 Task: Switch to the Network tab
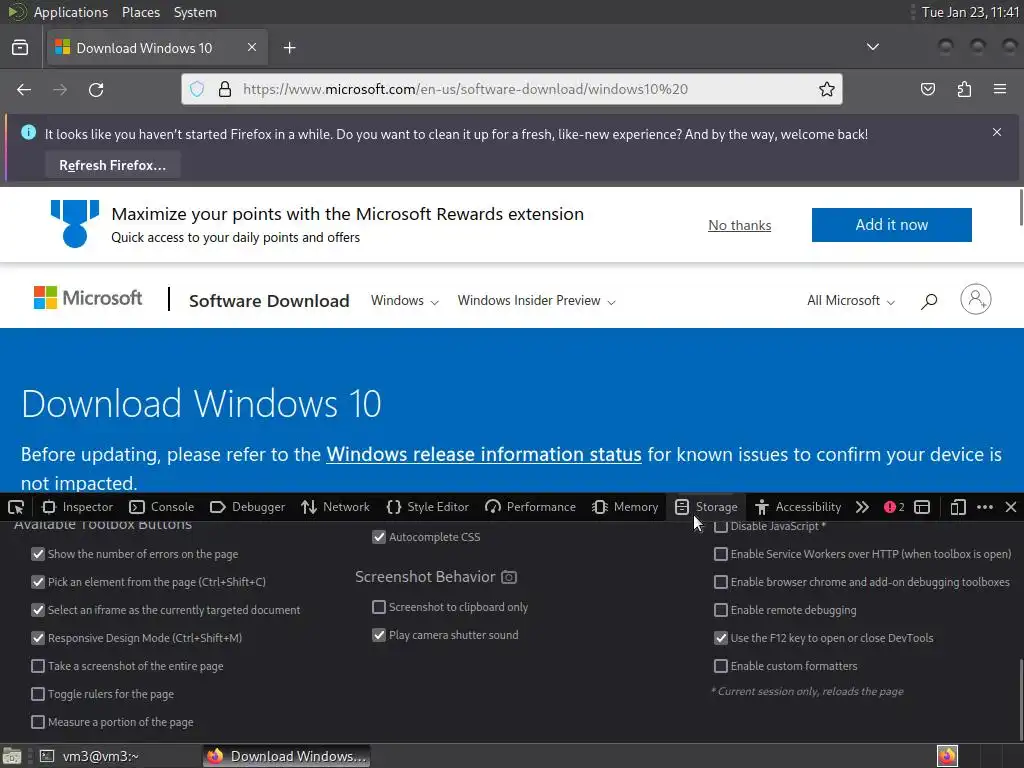336,507
